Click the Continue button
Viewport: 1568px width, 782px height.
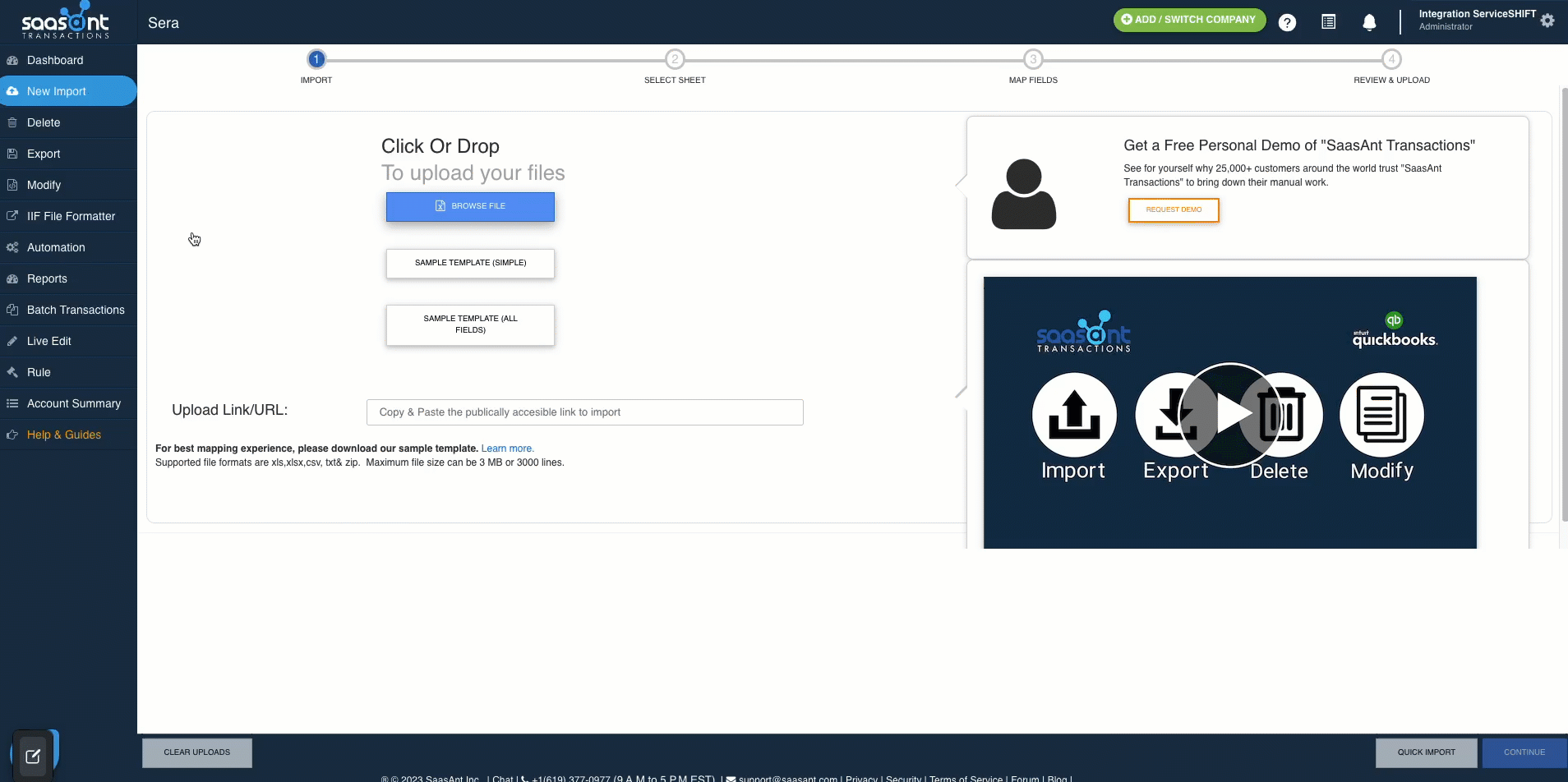(x=1524, y=752)
